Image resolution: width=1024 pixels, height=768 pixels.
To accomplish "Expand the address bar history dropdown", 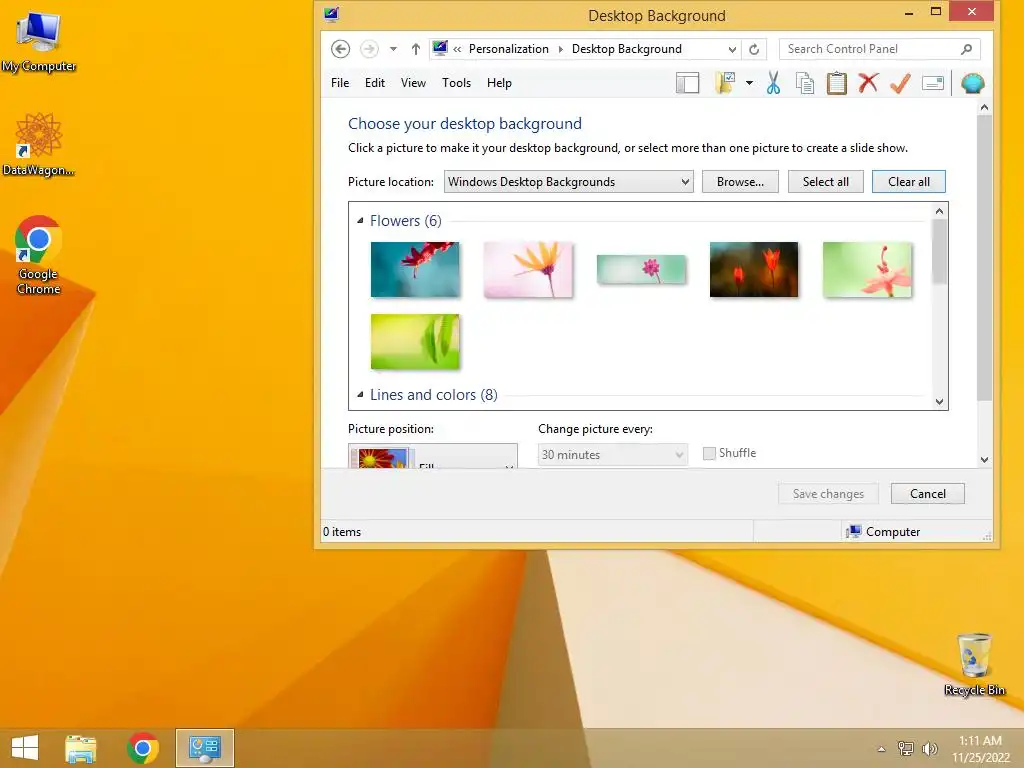I will (x=732, y=49).
